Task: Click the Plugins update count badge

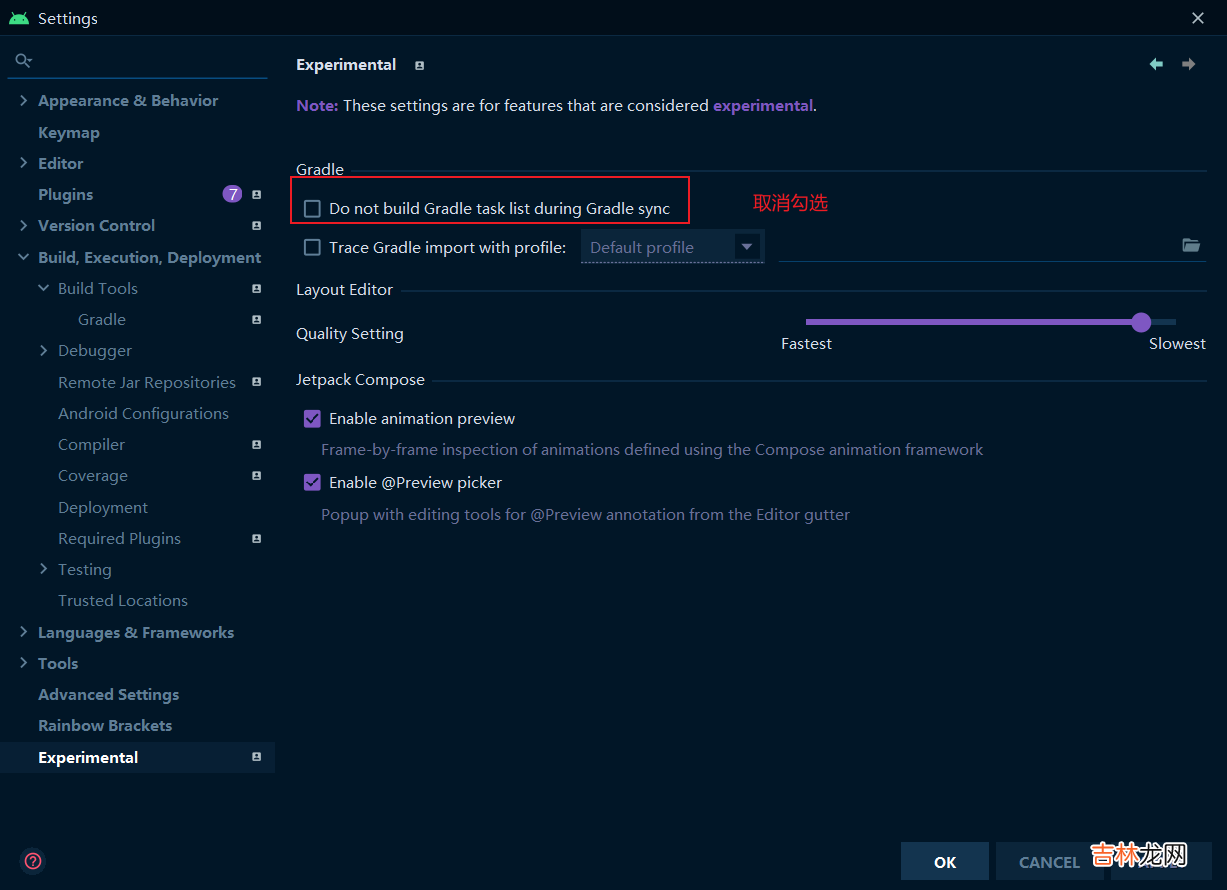Action: point(232,194)
